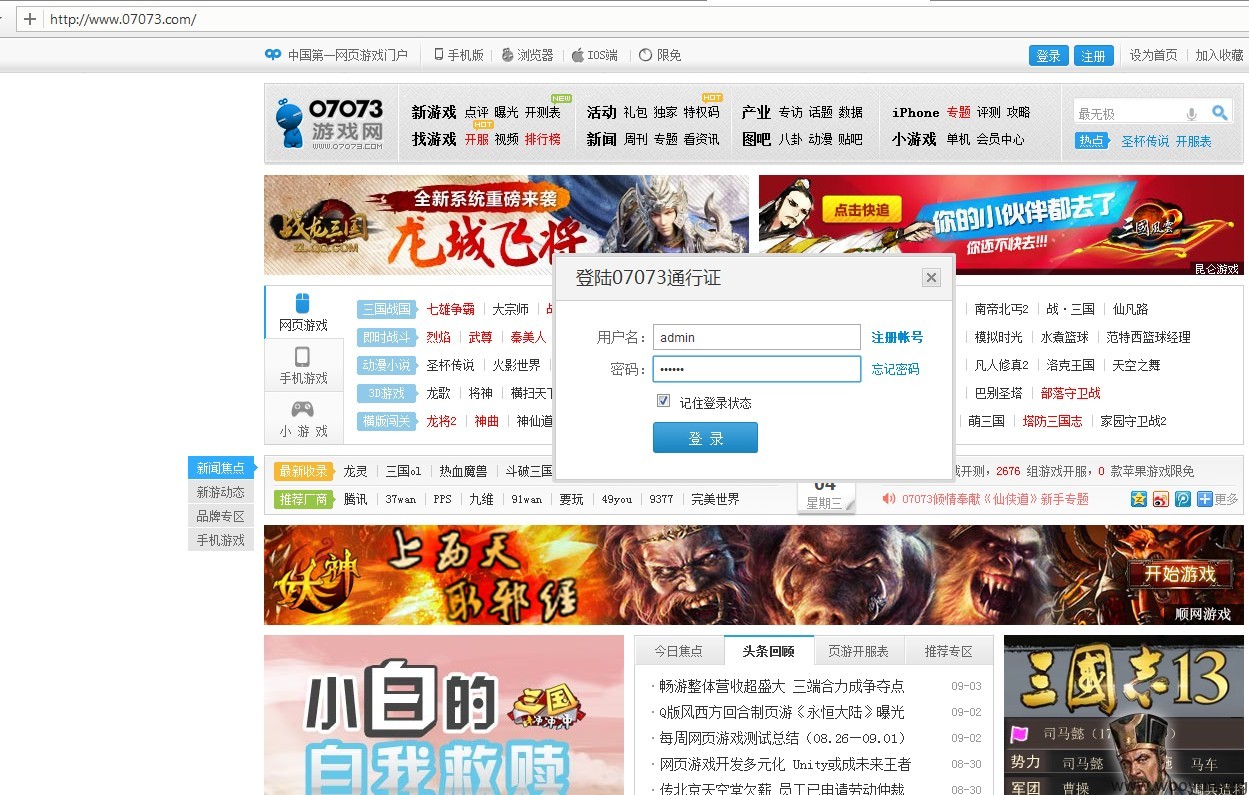Click the 开始游戏 button on 妖神 banner
Screen dimensions: 1249x795
pos(1180,574)
